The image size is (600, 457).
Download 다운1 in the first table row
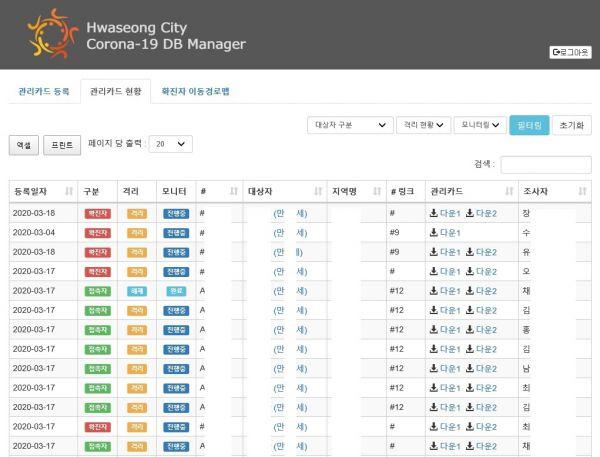pos(445,213)
